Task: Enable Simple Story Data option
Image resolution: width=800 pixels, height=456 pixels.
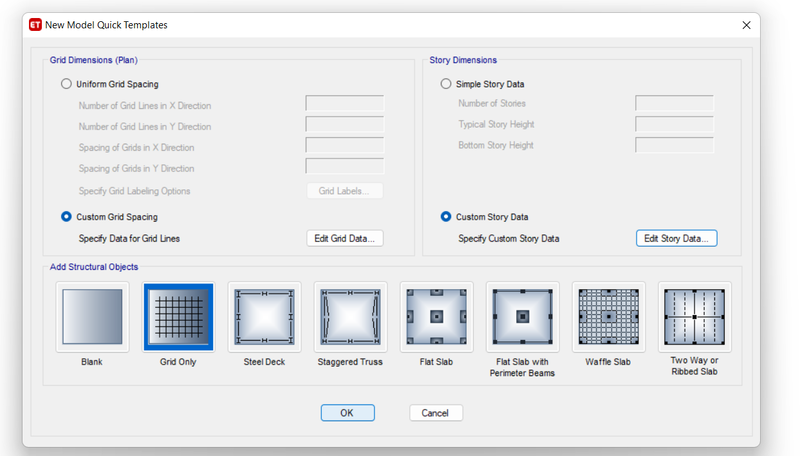Action: 446,84
